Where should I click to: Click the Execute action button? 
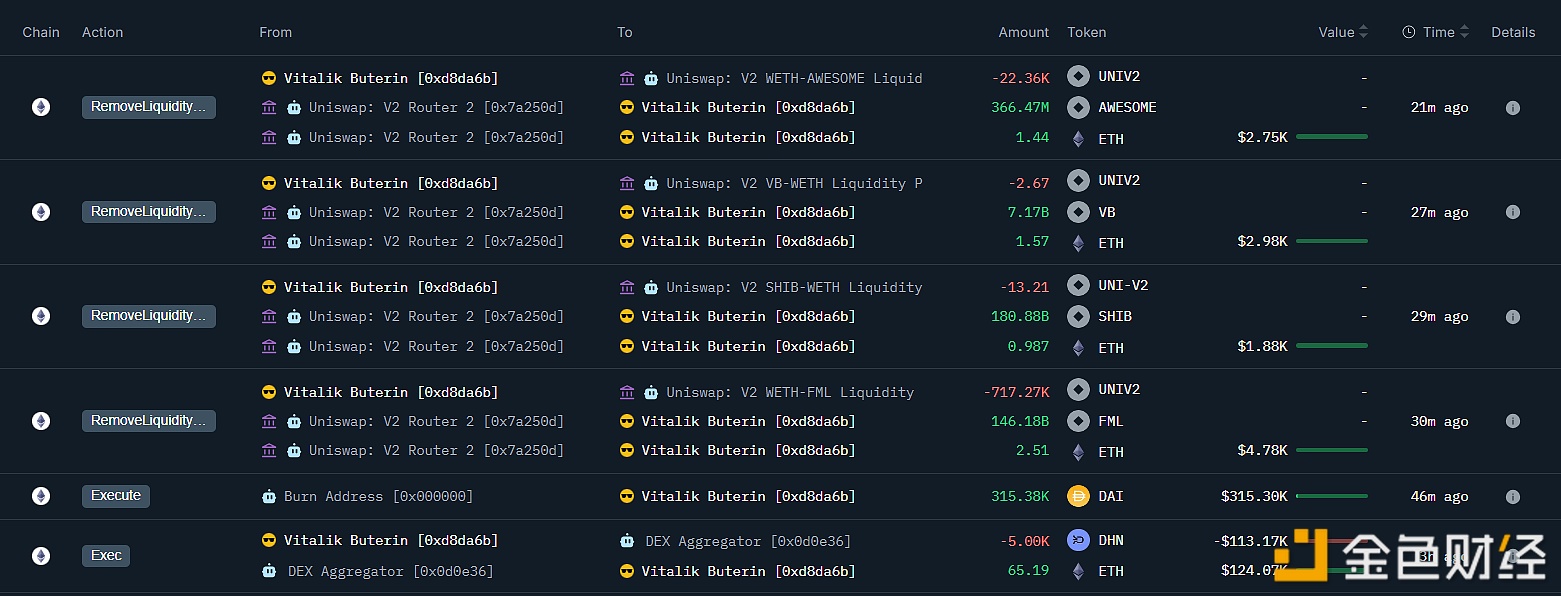pyautogui.click(x=116, y=496)
